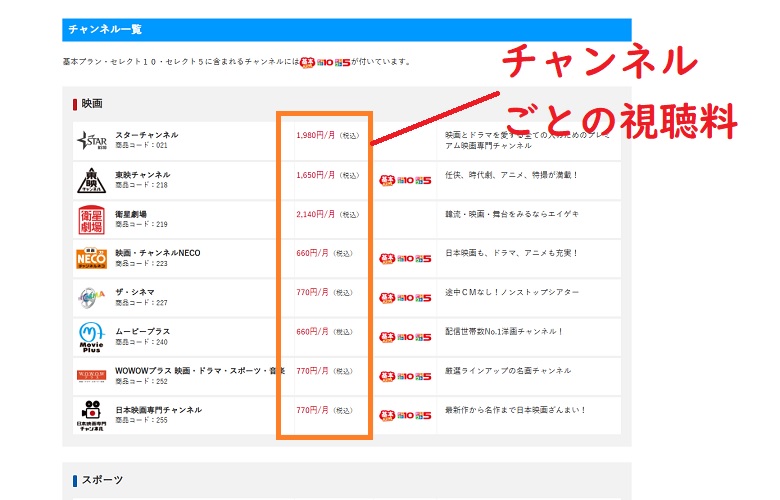Screen dimensions: 780x500
Task: Click description 最新作から名作まで日本映画ざんまい!
Action: click(x=515, y=410)
